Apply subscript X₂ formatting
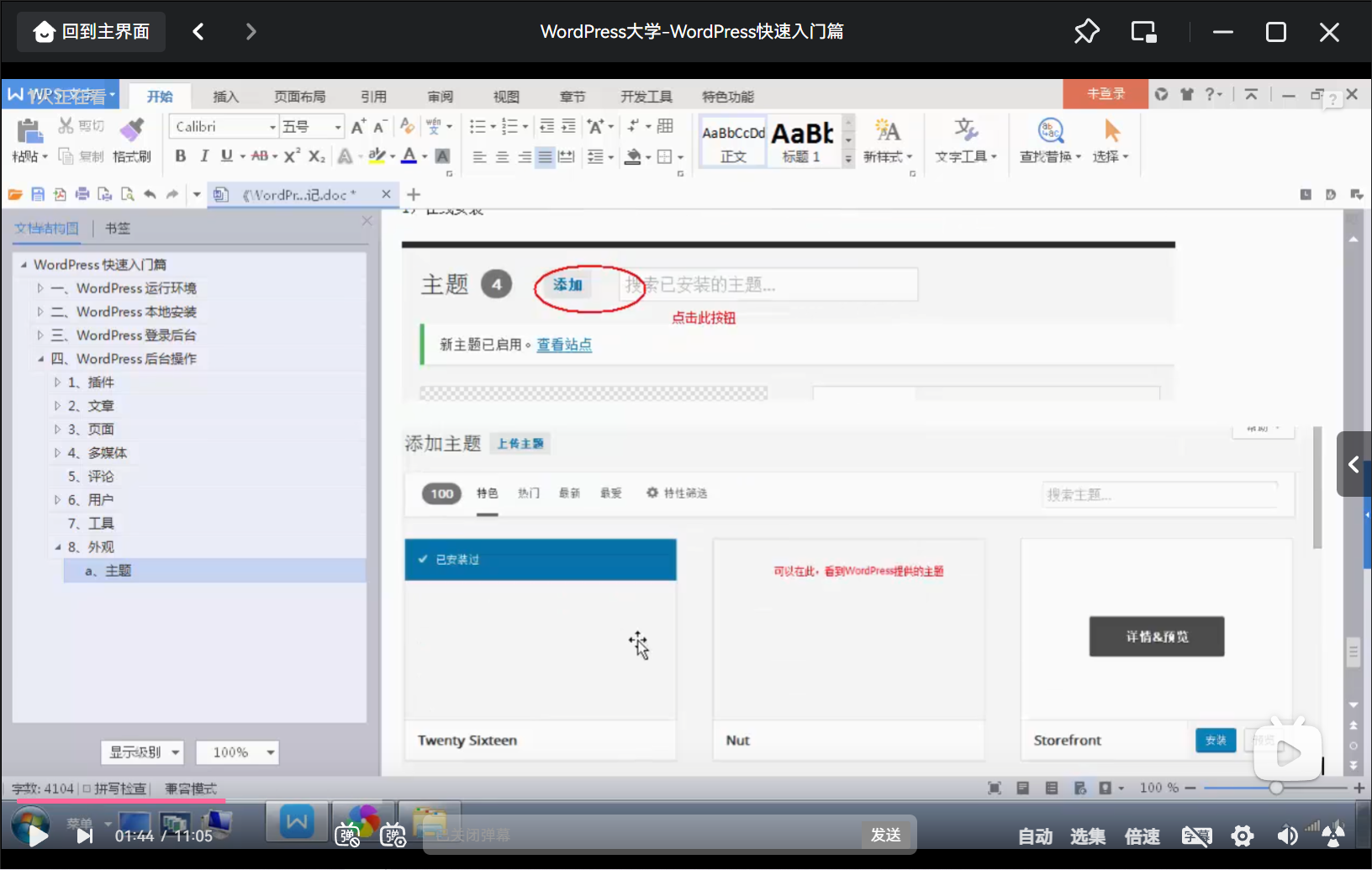1372x870 pixels. (316, 156)
